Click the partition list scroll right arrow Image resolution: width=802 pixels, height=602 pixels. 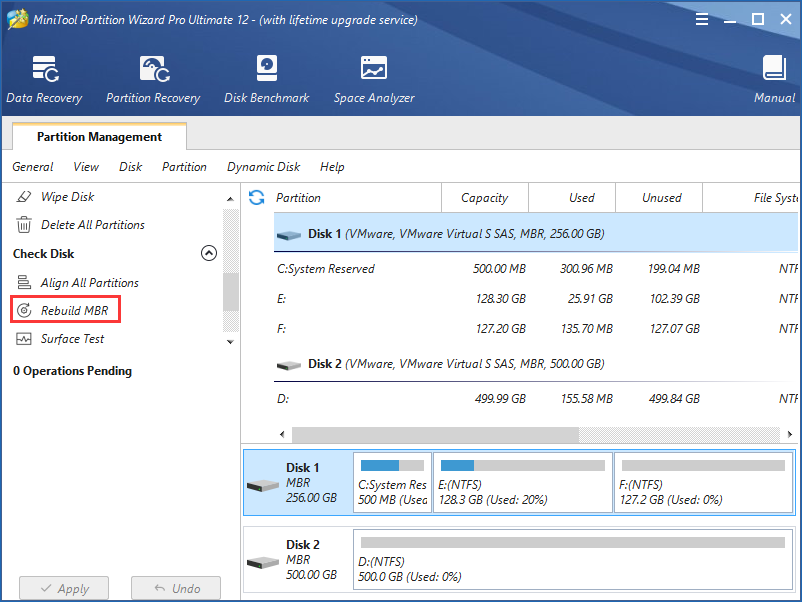790,434
